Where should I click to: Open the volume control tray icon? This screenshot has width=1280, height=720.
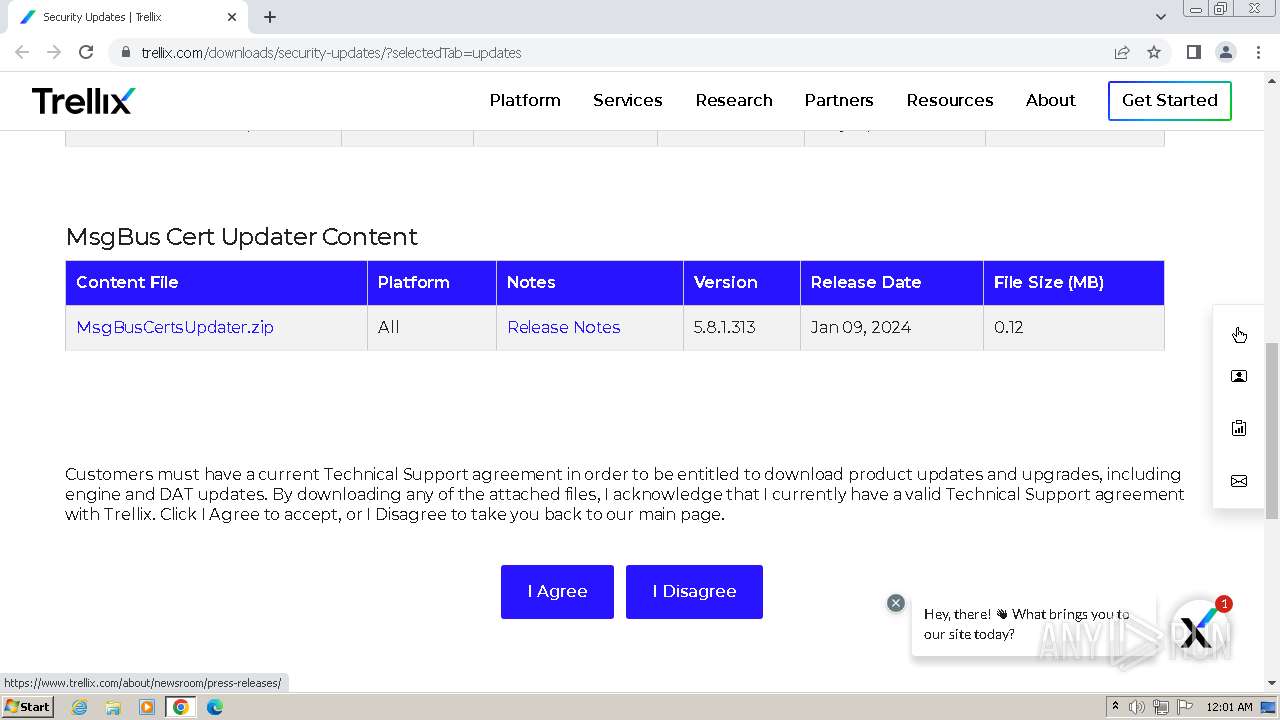click(x=1137, y=707)
